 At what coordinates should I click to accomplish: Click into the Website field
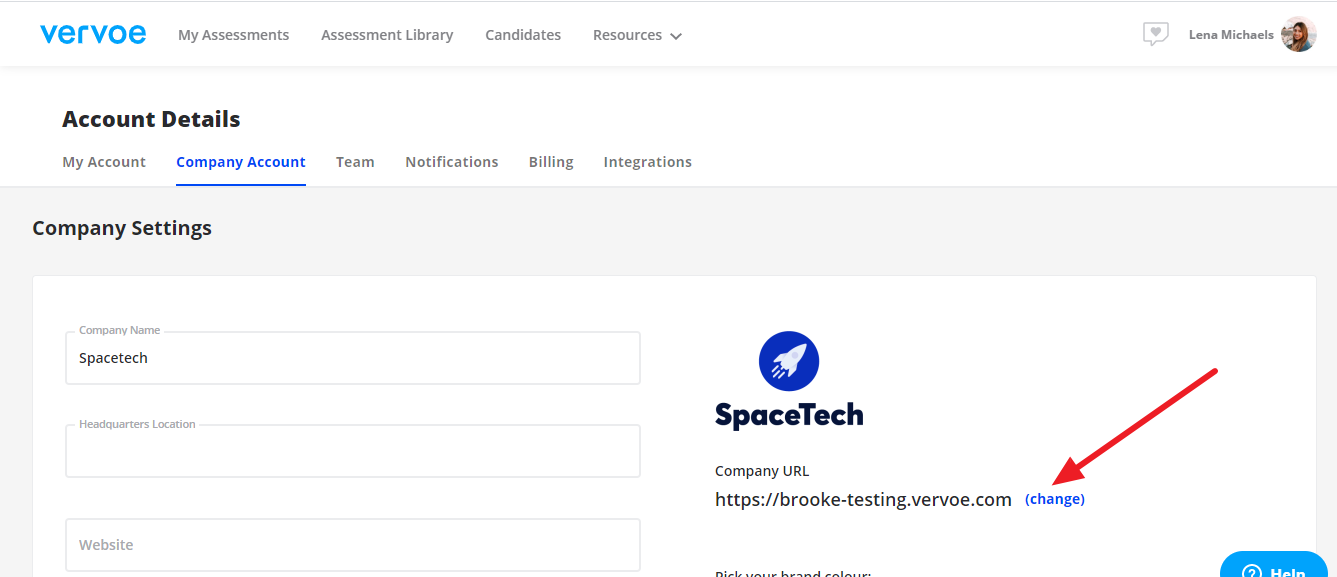[353, 545]
